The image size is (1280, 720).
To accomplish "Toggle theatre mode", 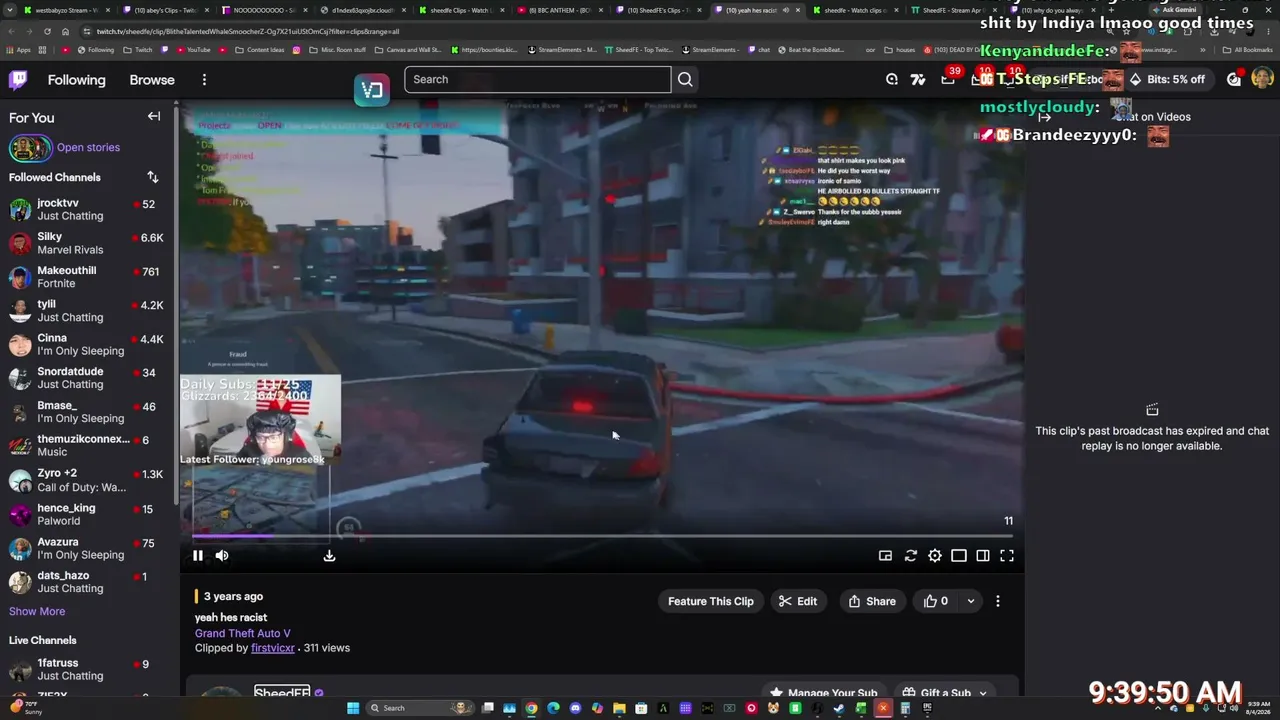I will (x=959, y=556).
